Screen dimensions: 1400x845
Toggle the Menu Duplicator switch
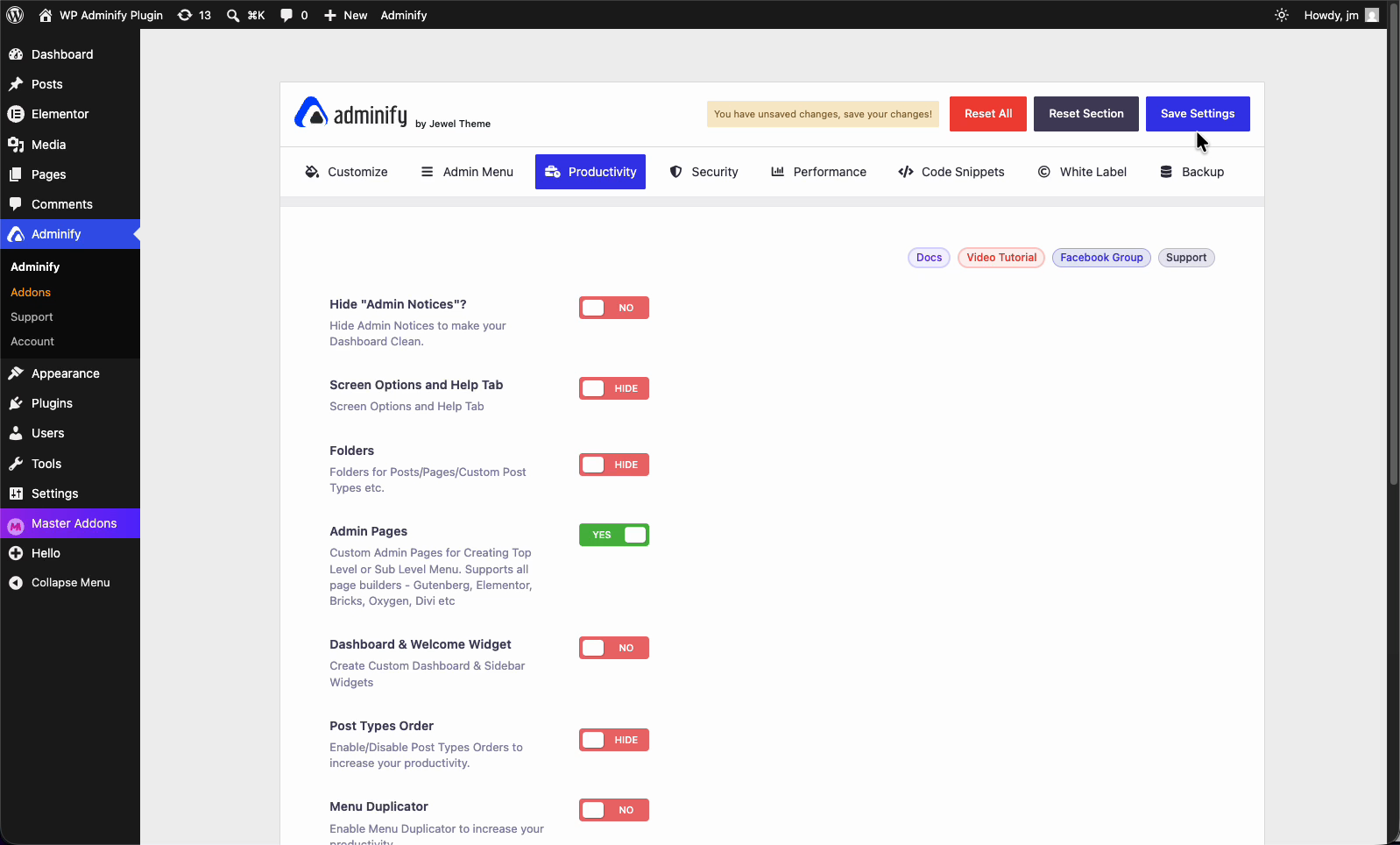click(x=614, y=810)
